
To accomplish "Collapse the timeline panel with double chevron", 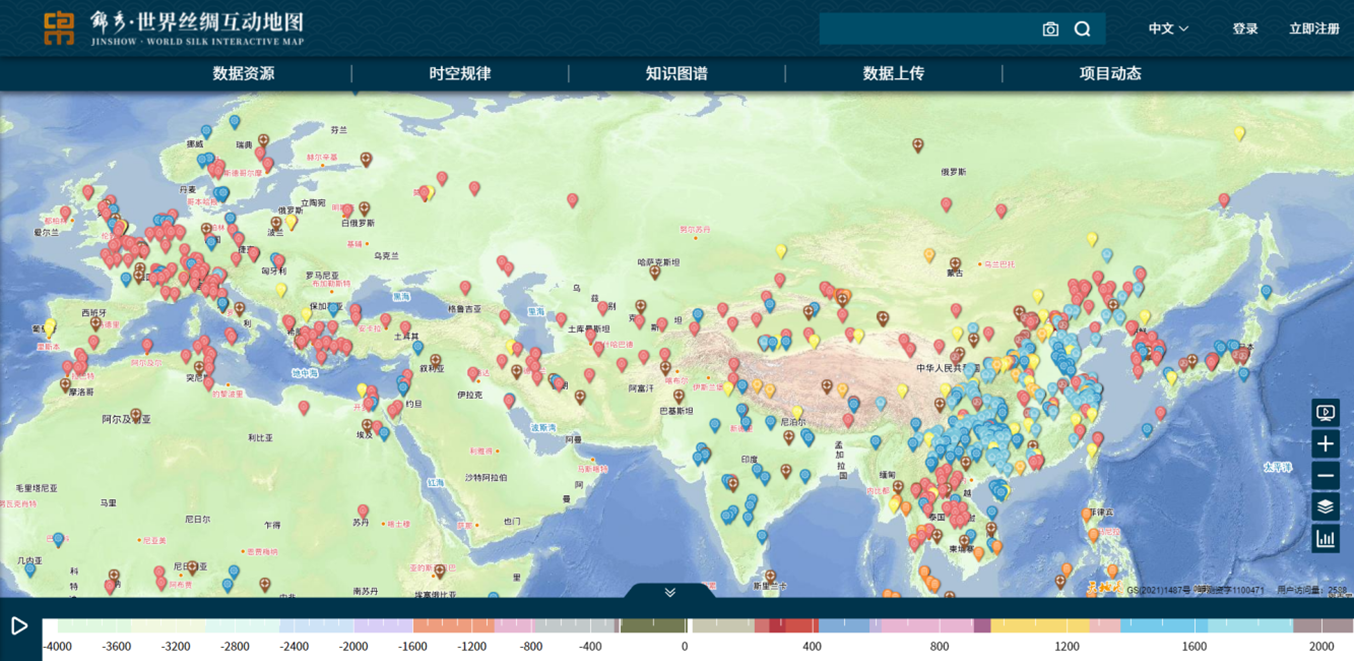I will point(670,592).
